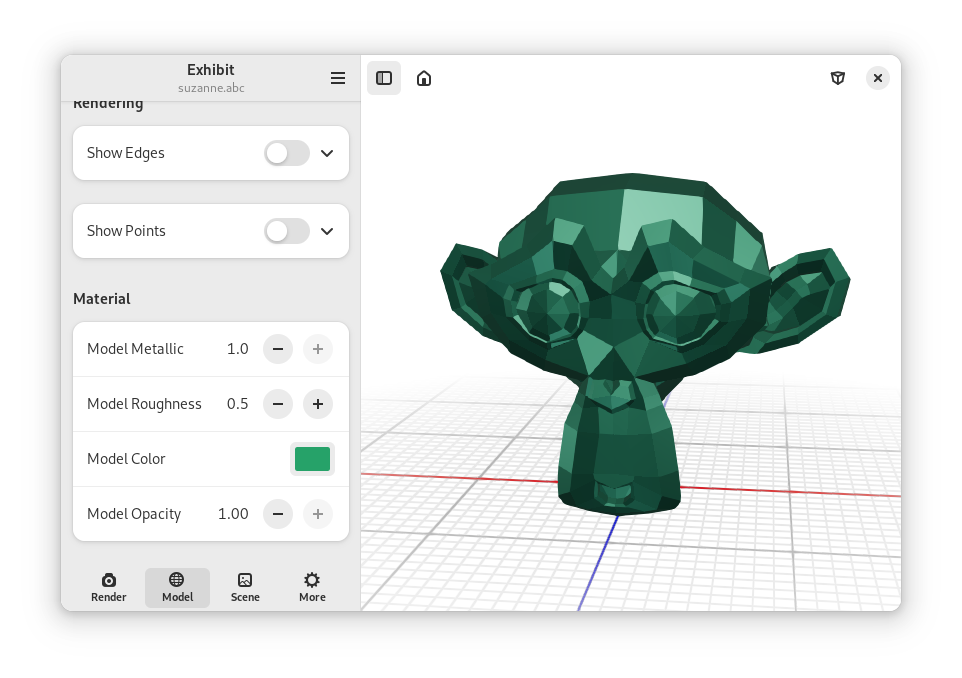The width and height of the screenshot is (962, 678).
Task: Click the Exhibit window title
Action: click(210, 69)
